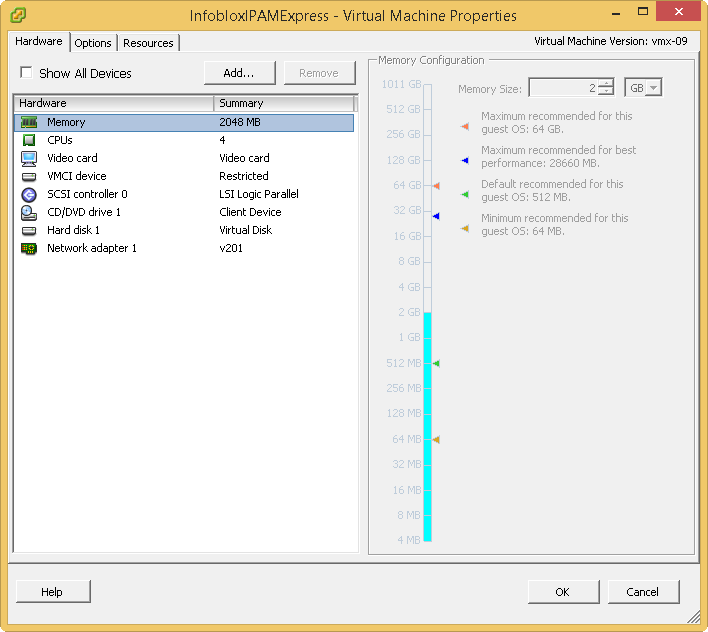The image size is (708, 632).
Task: Click the Remove button
Action: pyautogui.click(x=320, y=73)
